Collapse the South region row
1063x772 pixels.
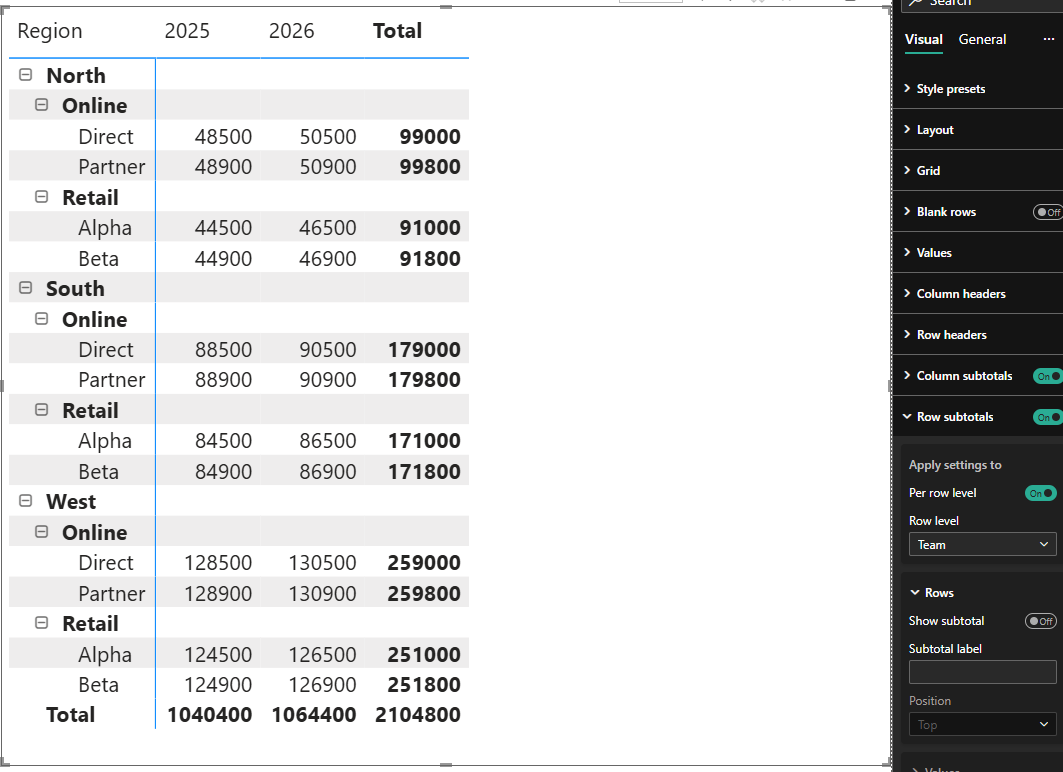pos(26,288)
